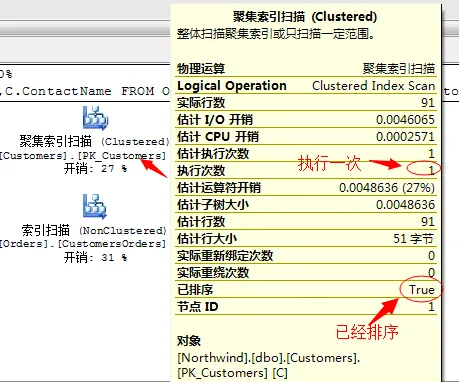
Task: Click the '估计行数' property label
Action: (201, 222)
